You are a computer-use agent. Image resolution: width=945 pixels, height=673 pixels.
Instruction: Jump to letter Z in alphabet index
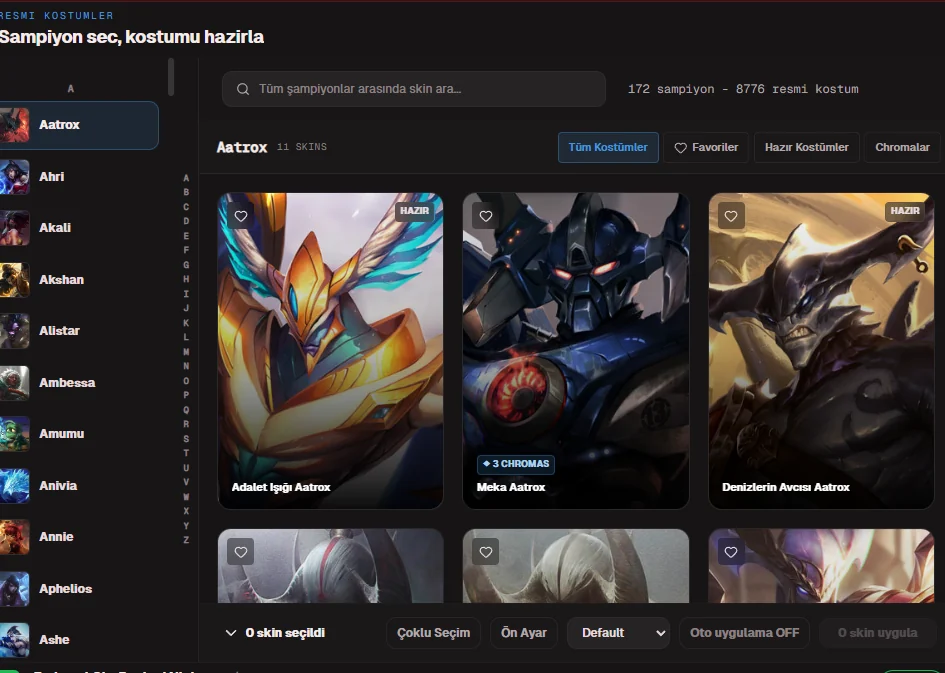[186, 540]
